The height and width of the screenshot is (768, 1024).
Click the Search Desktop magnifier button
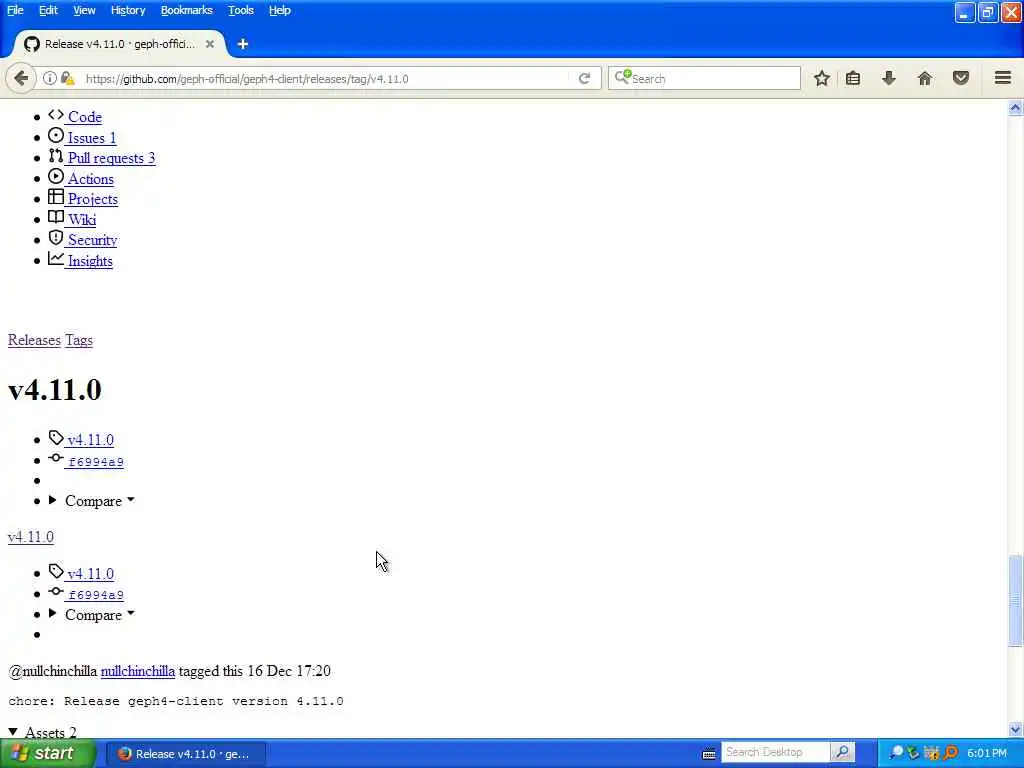842,752
